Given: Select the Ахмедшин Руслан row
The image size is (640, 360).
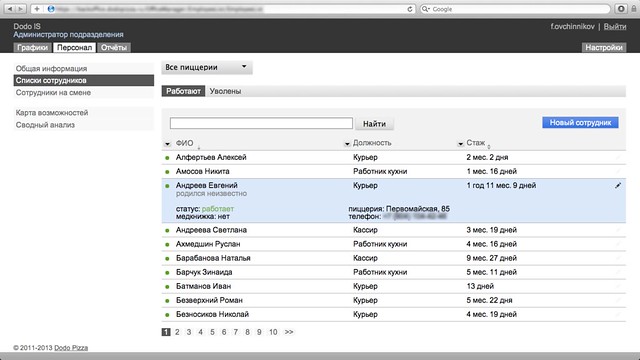Looking at the screenshot, I should point(393,244).
